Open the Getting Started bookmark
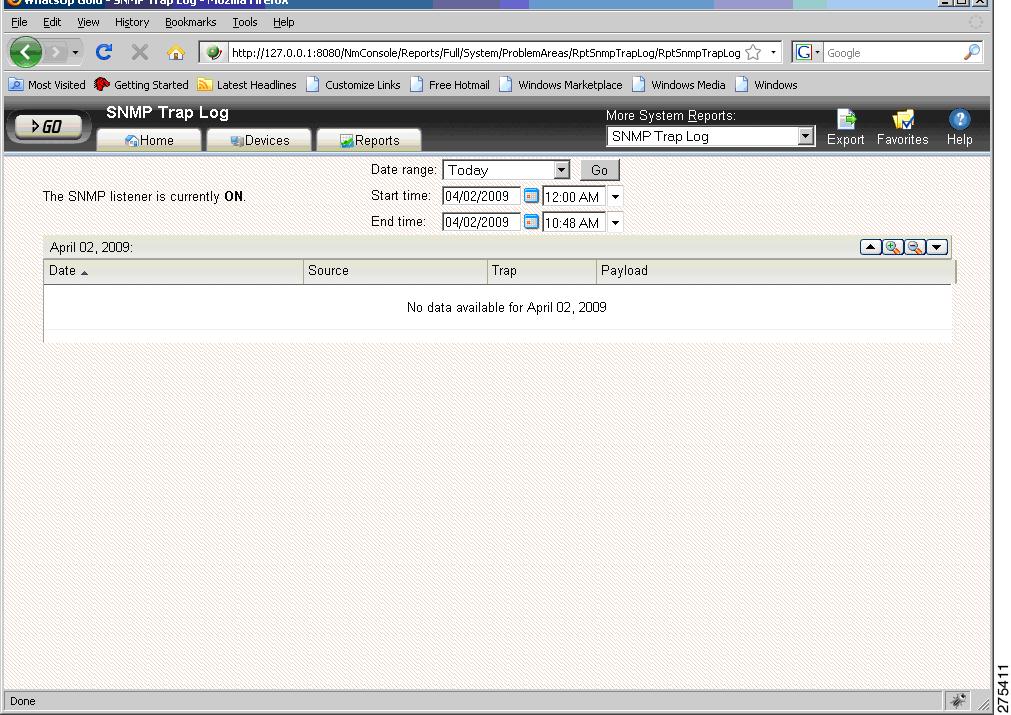The height and width of the screenshot is (715, 1011). 141,84
